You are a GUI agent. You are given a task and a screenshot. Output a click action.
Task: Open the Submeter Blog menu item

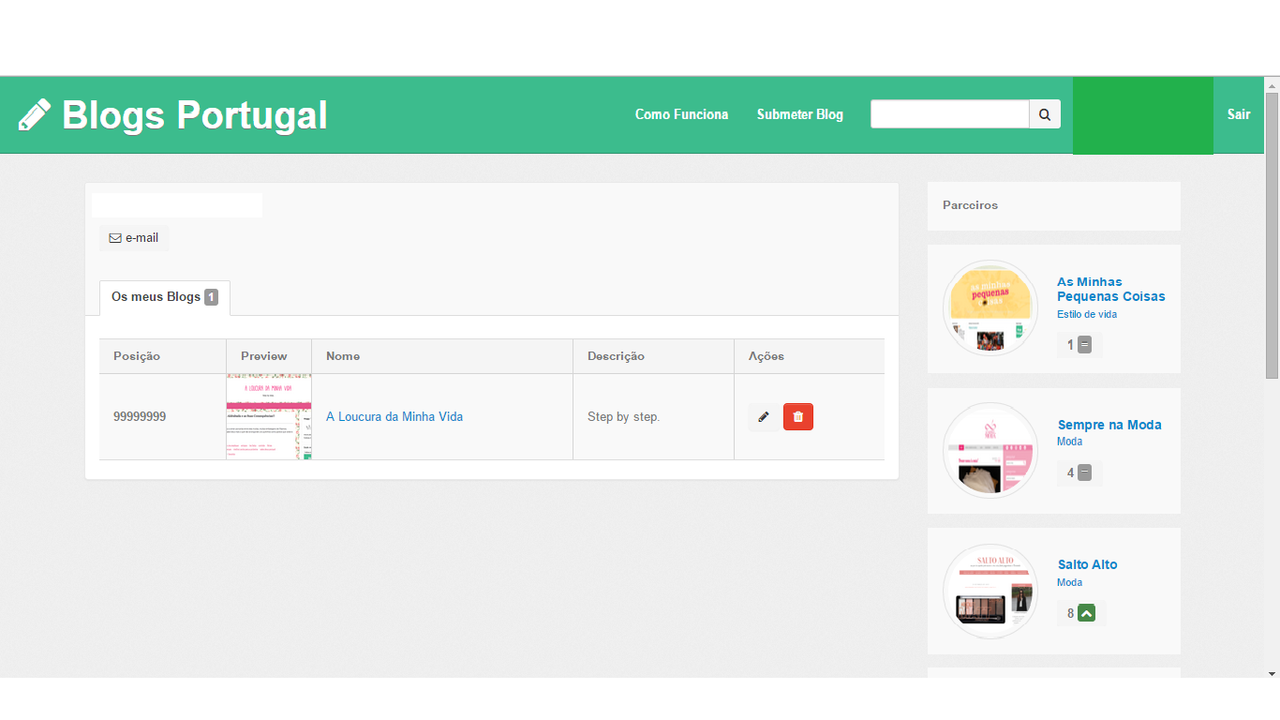click(799, 115)
